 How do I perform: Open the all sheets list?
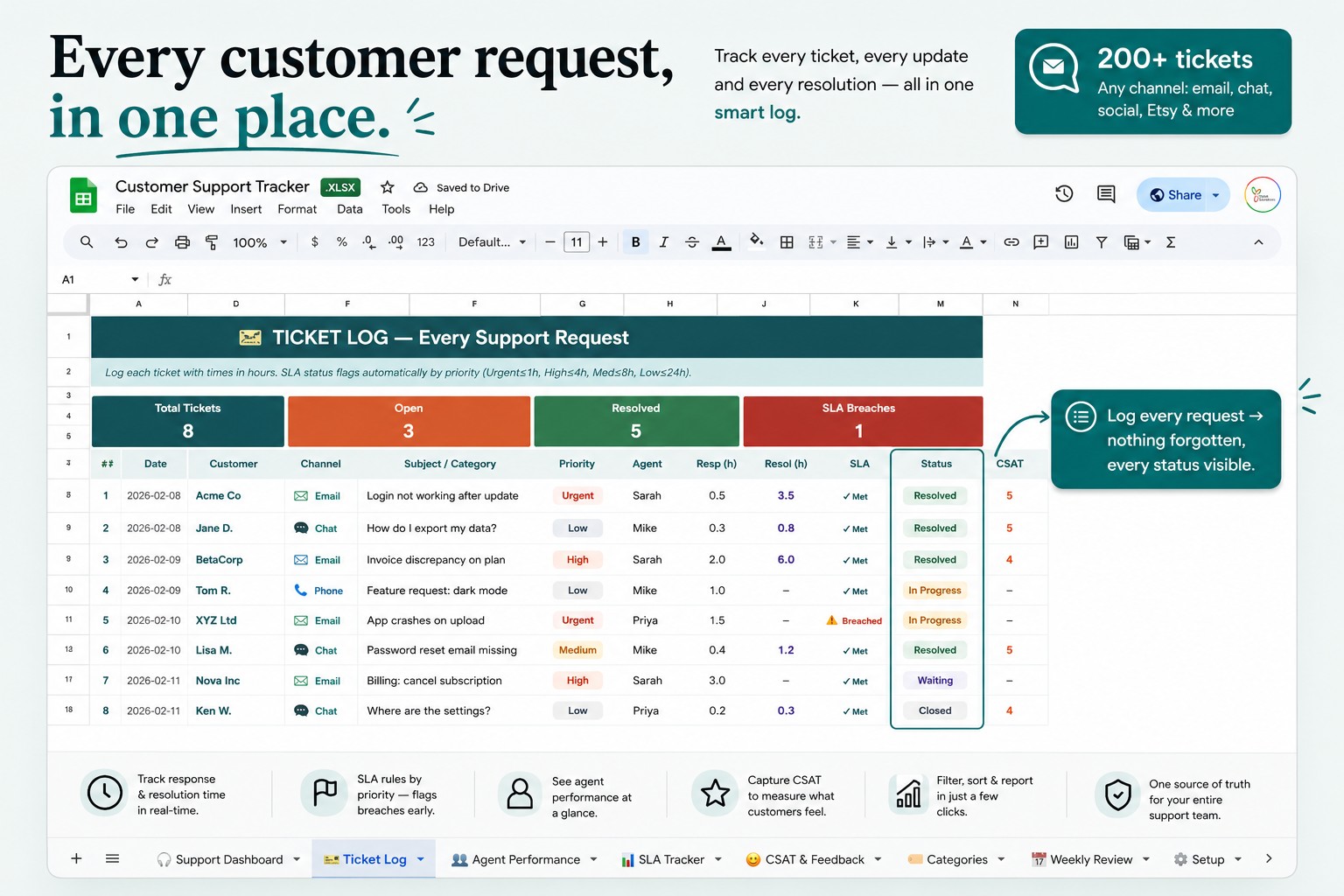112,858
